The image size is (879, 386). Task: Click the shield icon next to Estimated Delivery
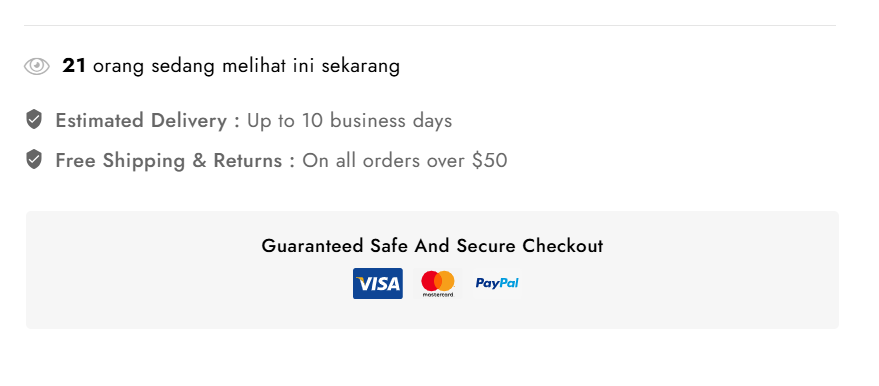(x=34, y=119)
